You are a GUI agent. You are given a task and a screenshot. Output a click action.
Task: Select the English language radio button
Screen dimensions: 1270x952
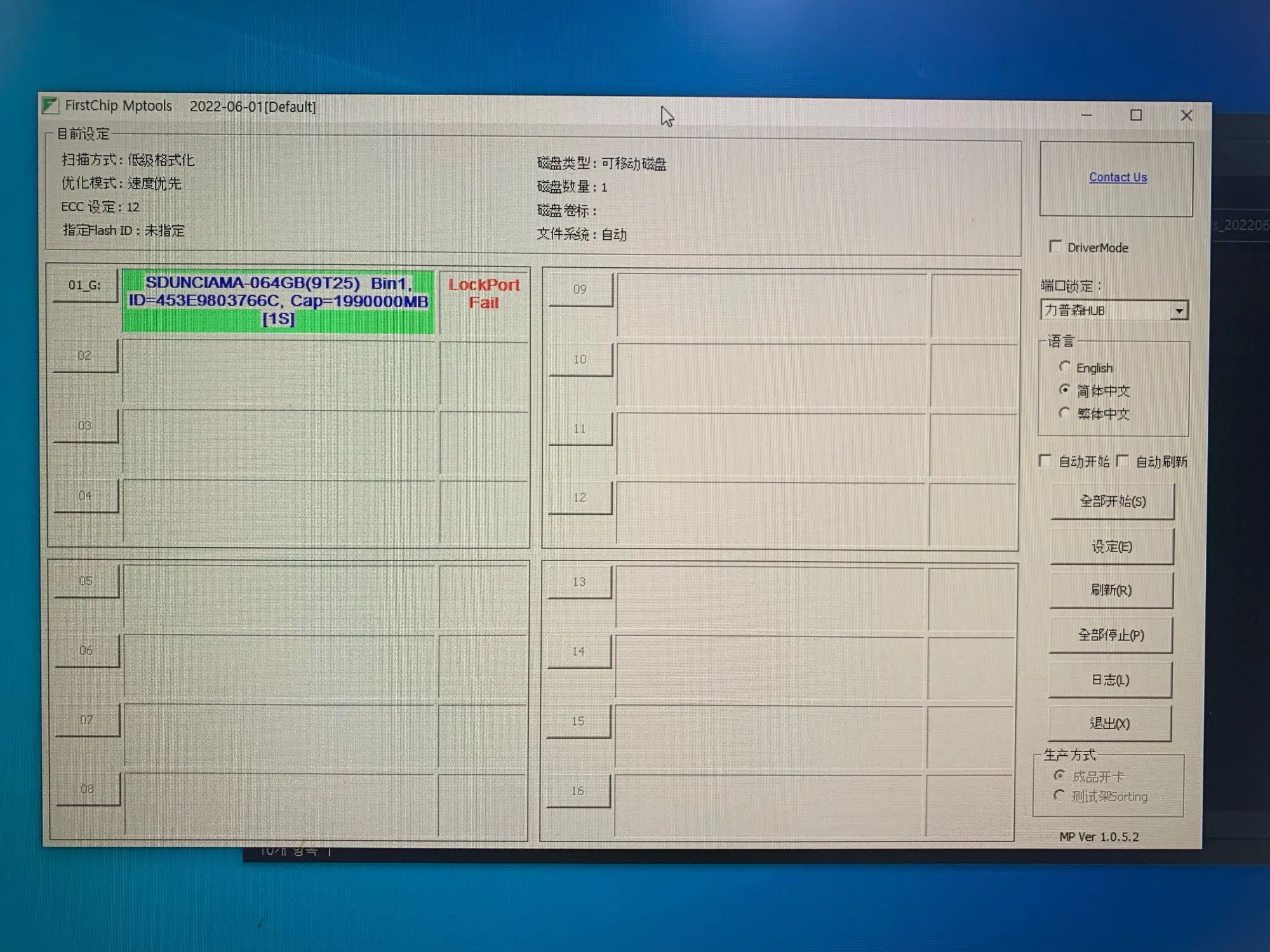tap(1065, 367)
